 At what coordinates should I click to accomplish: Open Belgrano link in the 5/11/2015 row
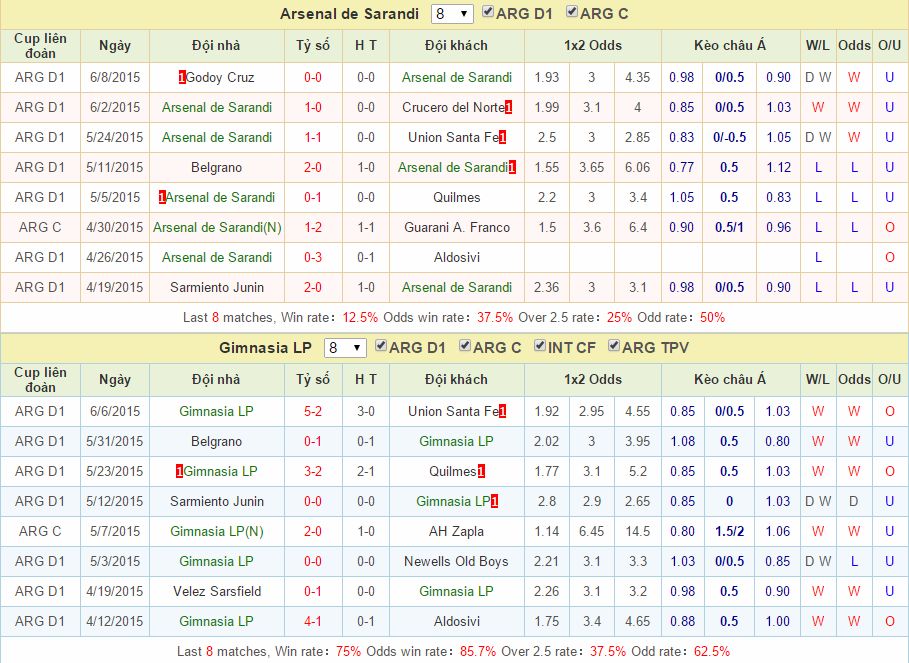coord(216,167)
